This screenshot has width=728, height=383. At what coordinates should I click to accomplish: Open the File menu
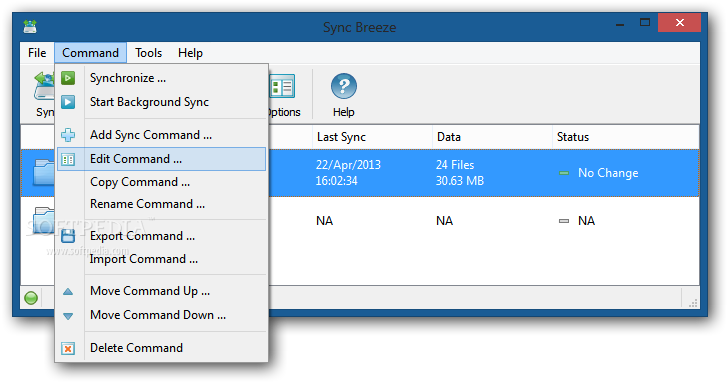coord(37,53)
